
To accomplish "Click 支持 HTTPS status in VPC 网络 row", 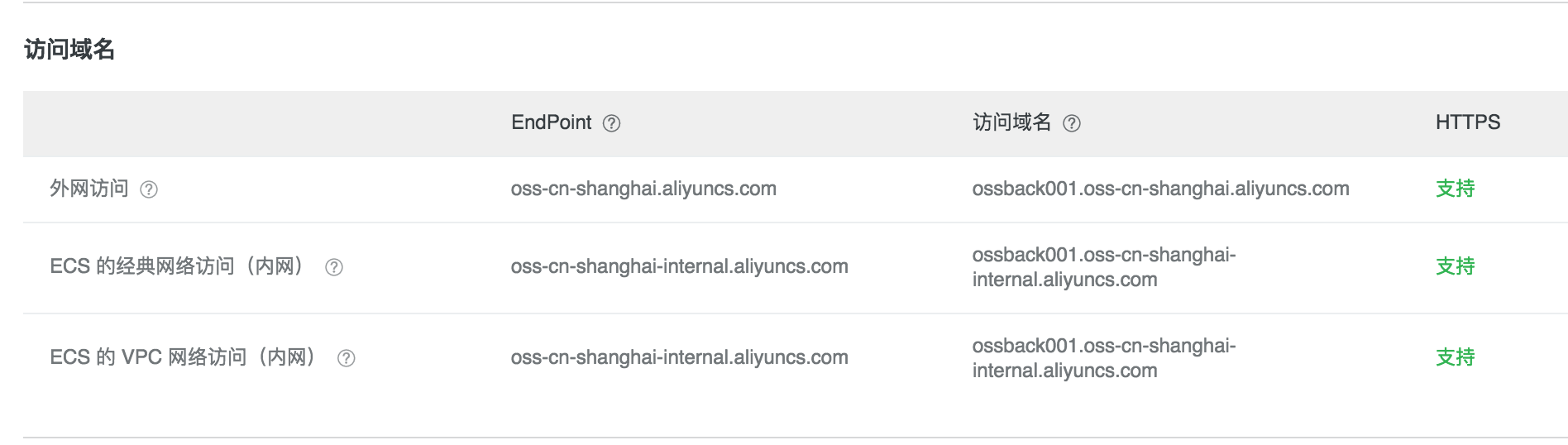I will [1455, 357].
